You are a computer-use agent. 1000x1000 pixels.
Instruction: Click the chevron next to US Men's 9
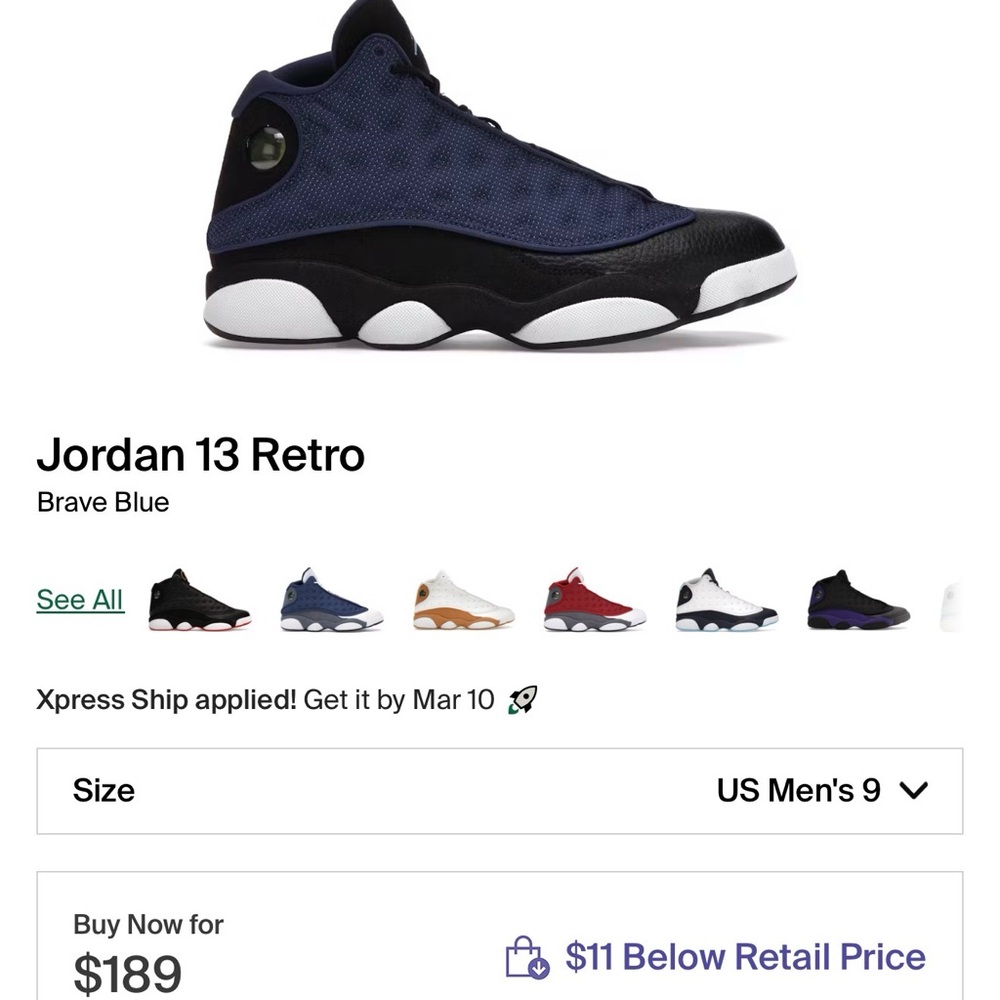[913, 790]
